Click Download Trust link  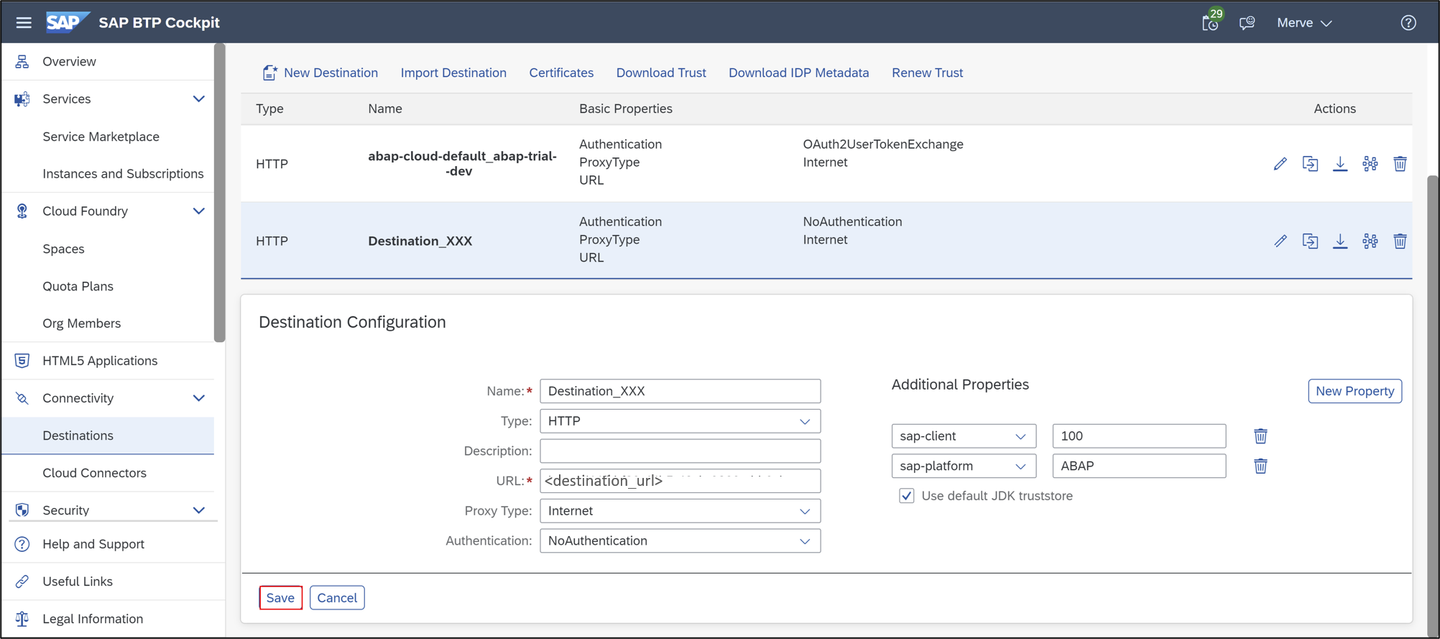pyautogui.click(x=661, y=73)
